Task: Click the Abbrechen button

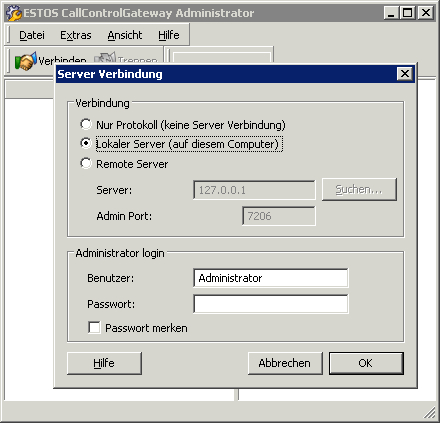Action: (285, 363)
